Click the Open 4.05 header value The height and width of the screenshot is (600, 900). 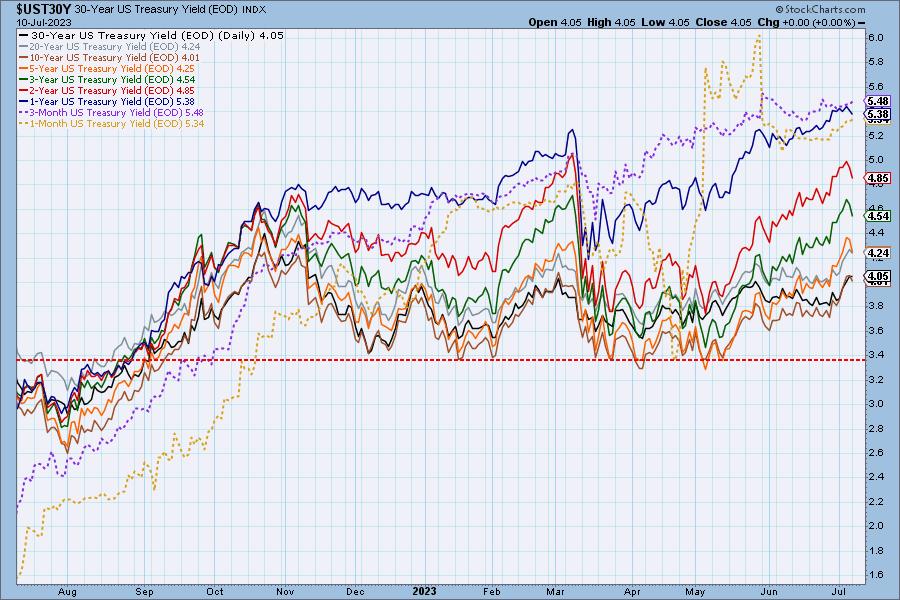click(555, 22)
